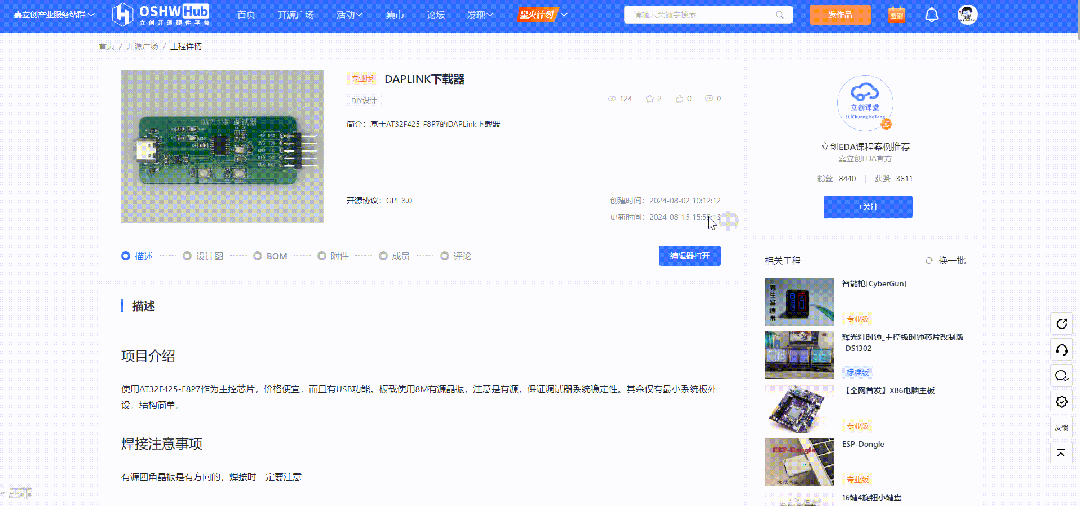Image resolution: width=1080 pixels, height=506 pixels.
Task: Click the share icon in the floating sidebar
Action: click(x=1062, y=324)
